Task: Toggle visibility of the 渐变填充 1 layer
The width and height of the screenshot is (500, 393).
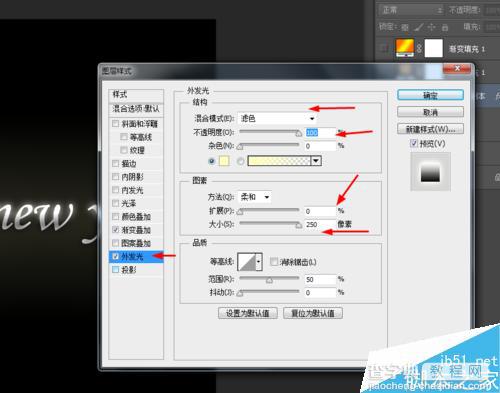Action: [x=384, y=49]
